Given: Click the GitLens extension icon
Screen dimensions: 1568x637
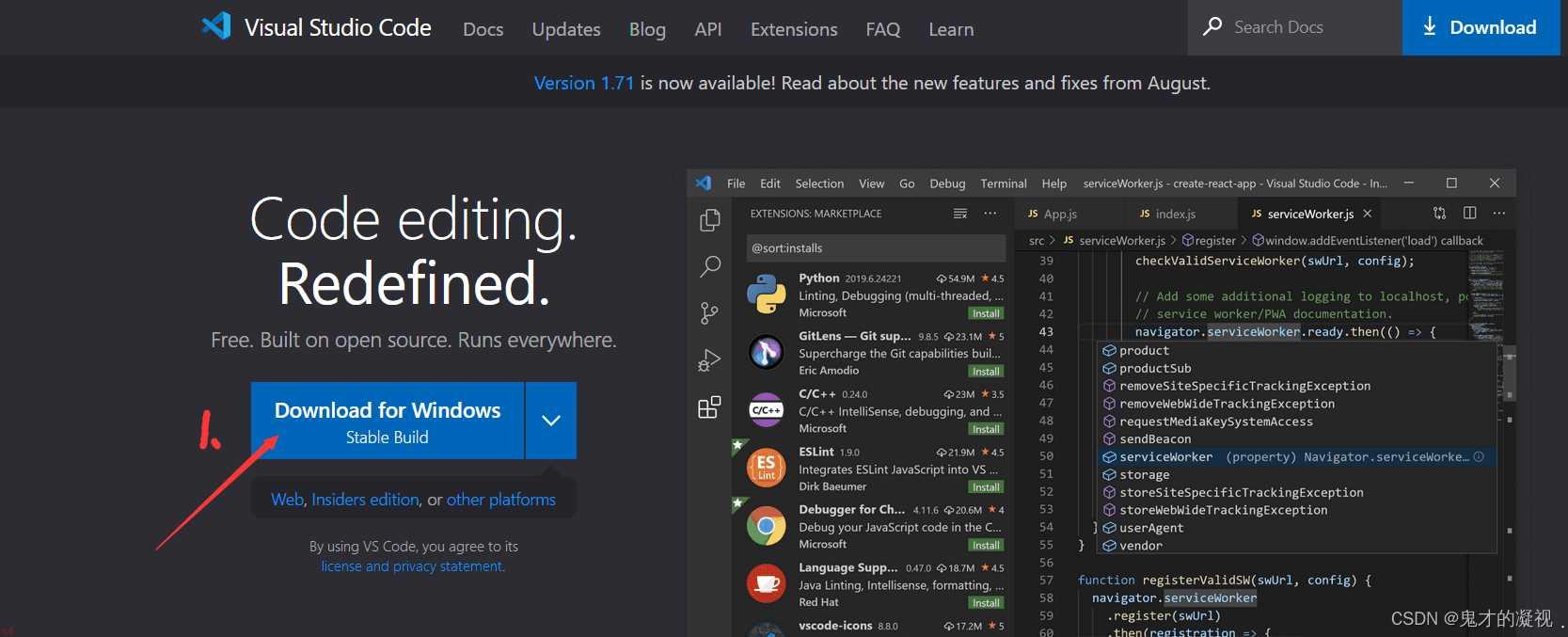Looking at the screenshot, I should (767, 352).
